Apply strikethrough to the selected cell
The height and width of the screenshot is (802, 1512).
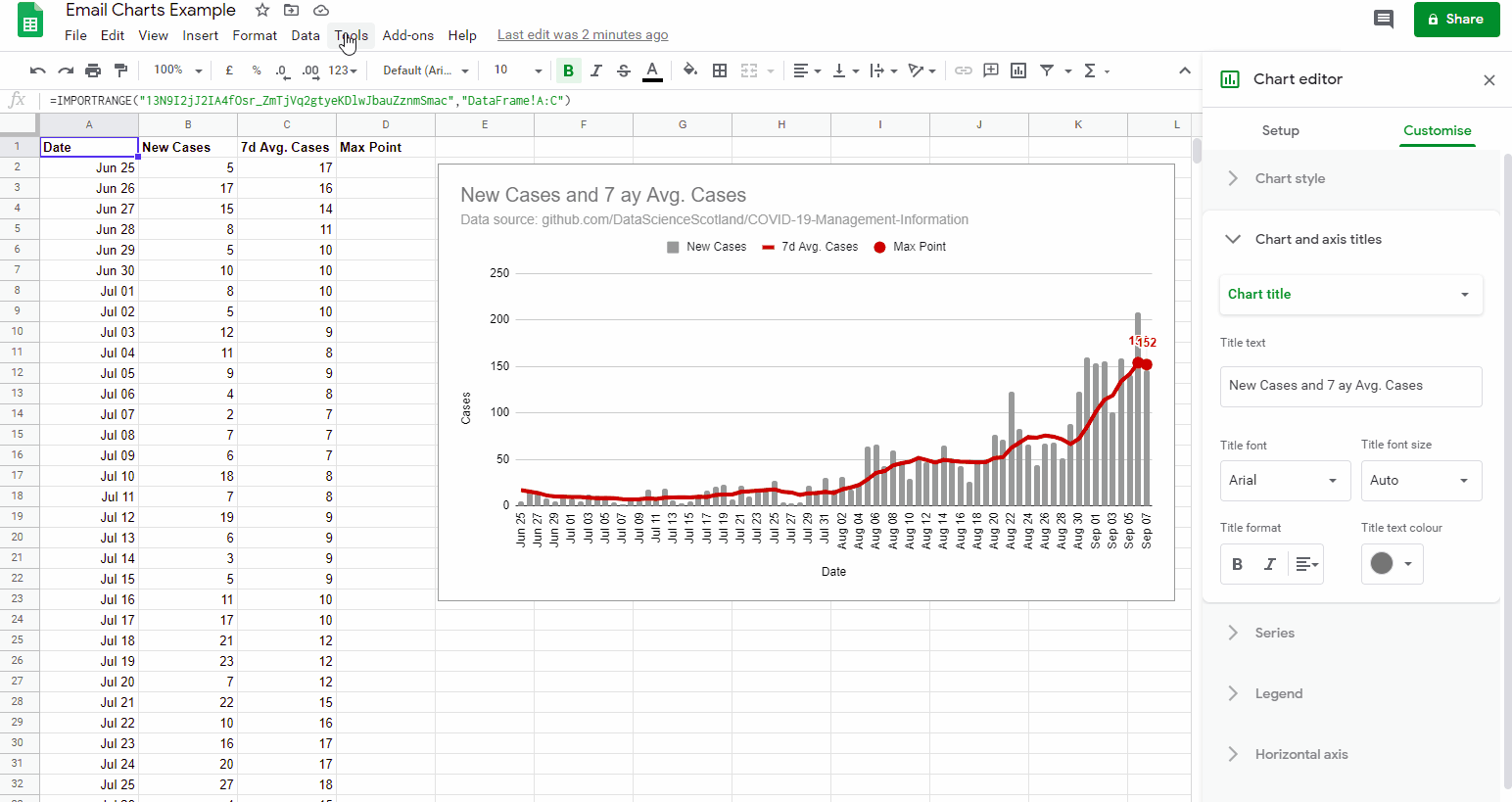click(624, 71)
